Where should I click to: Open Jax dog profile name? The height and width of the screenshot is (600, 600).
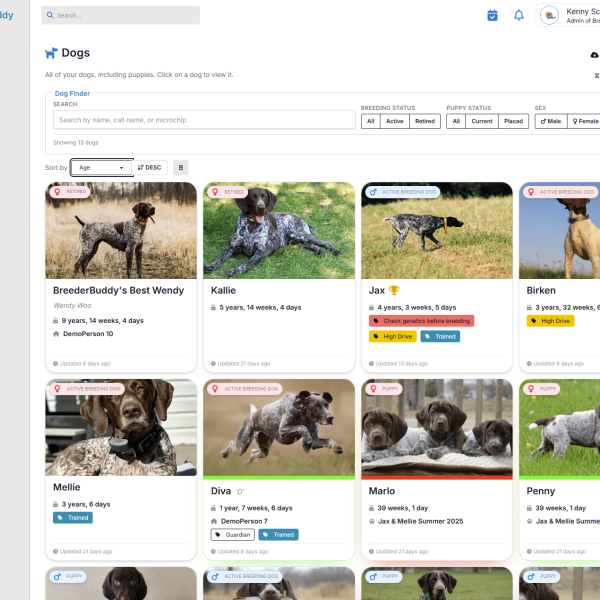coord(377,290)
